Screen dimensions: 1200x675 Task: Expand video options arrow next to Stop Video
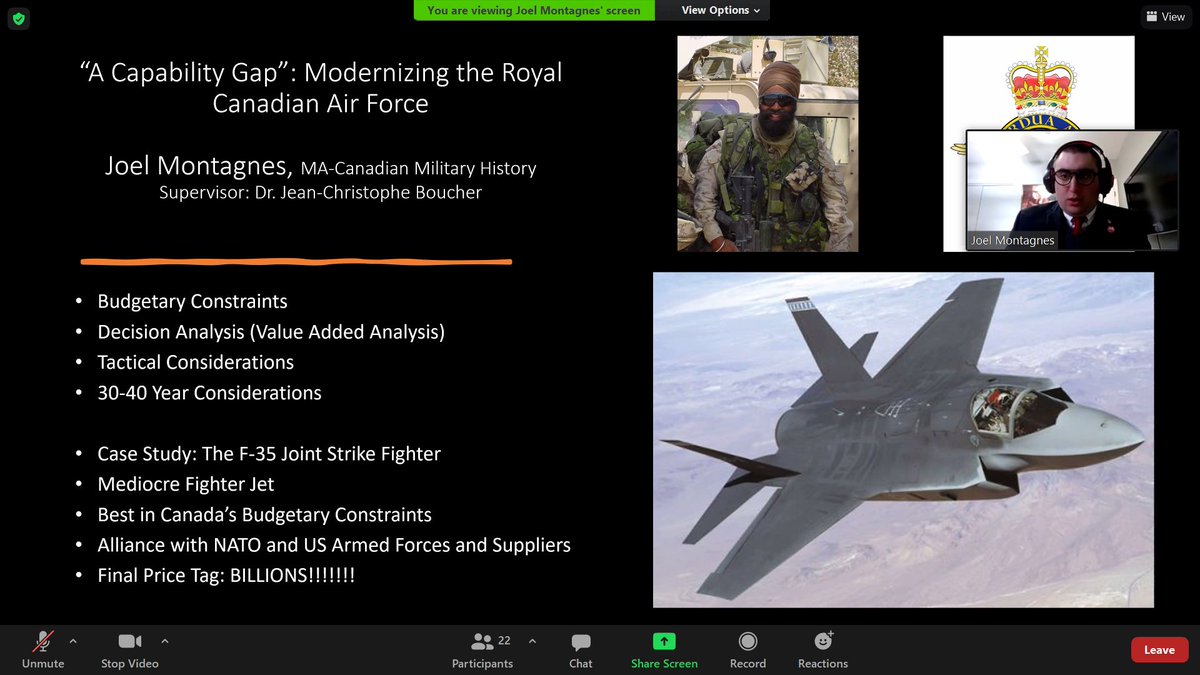pos(165,640)
